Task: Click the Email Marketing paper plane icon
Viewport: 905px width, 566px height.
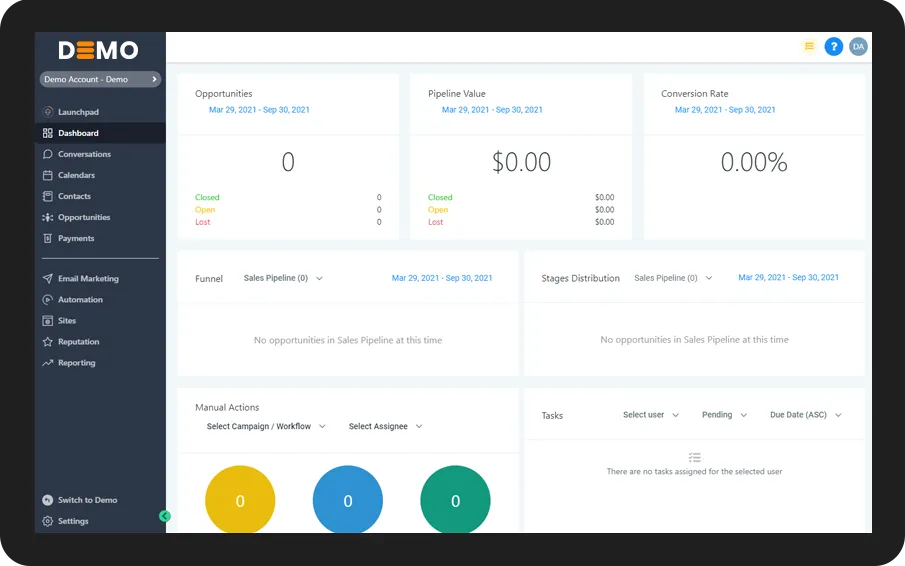Action: pos(48,279)
